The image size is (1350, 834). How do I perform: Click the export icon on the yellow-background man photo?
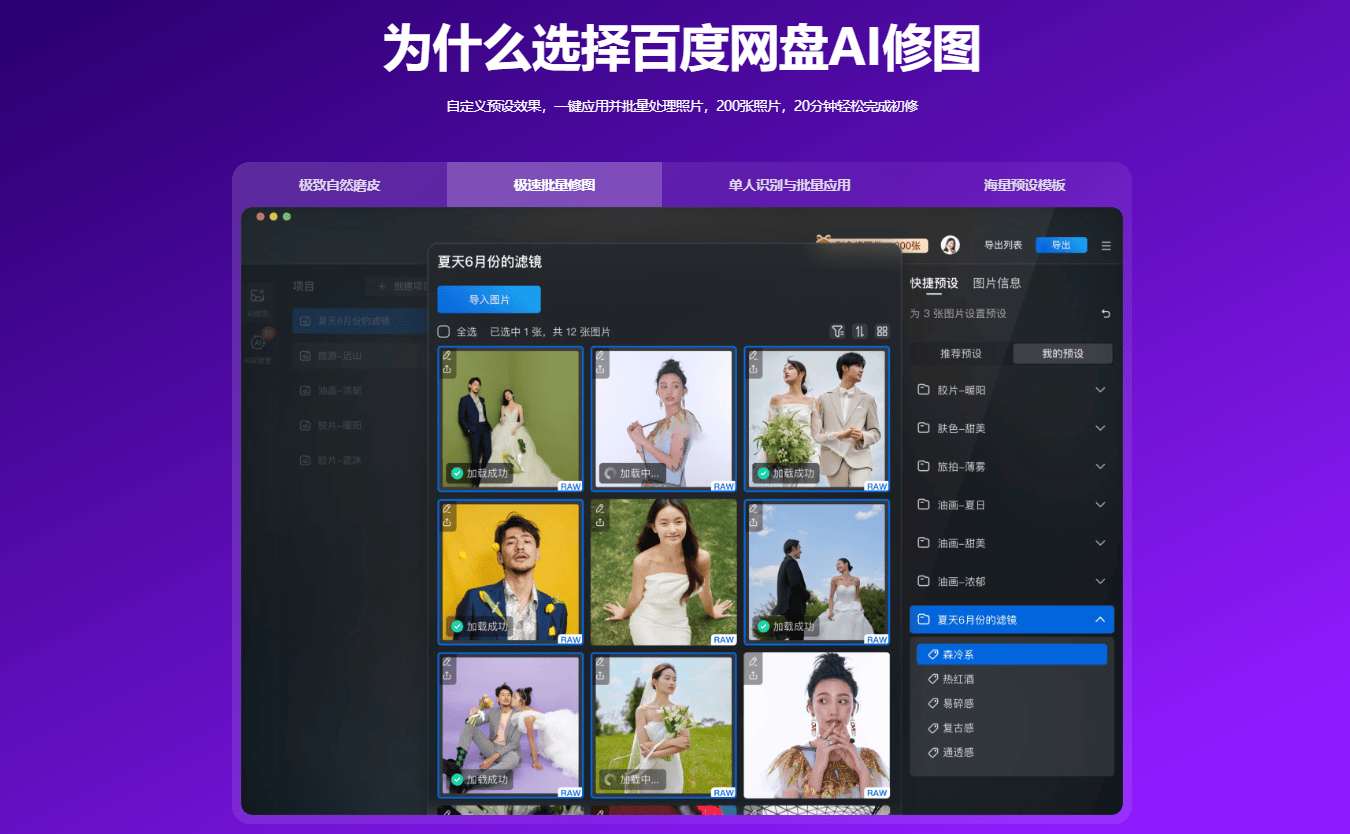tap(447, 522)
